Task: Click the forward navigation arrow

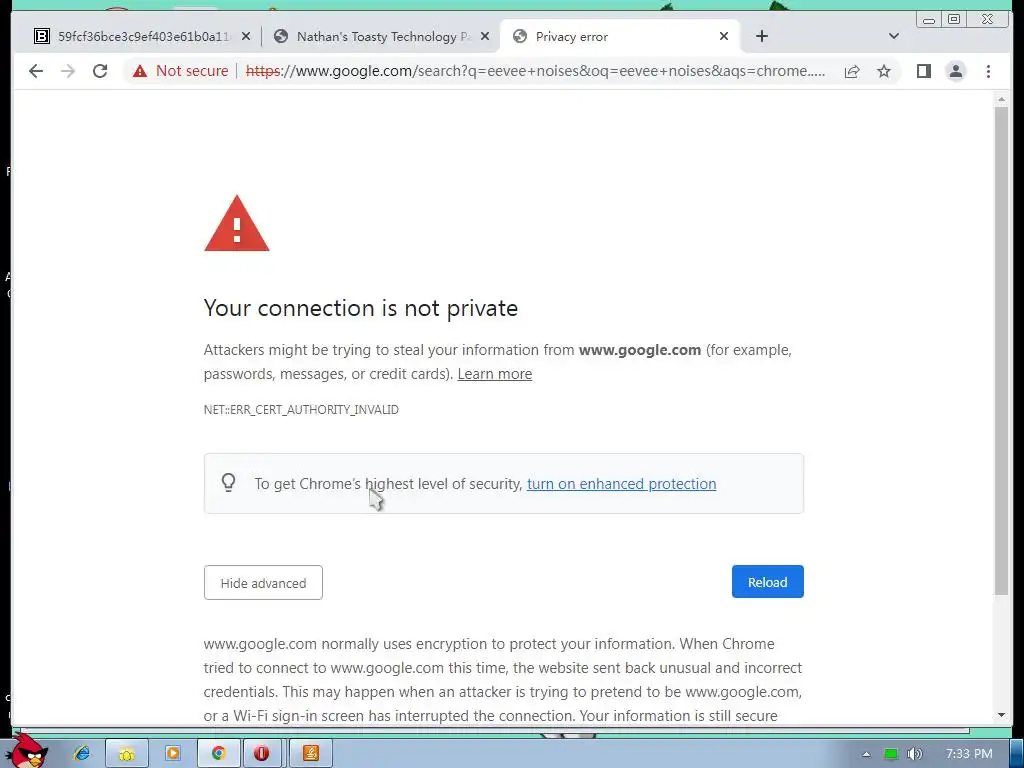Action: pos(68,71)
